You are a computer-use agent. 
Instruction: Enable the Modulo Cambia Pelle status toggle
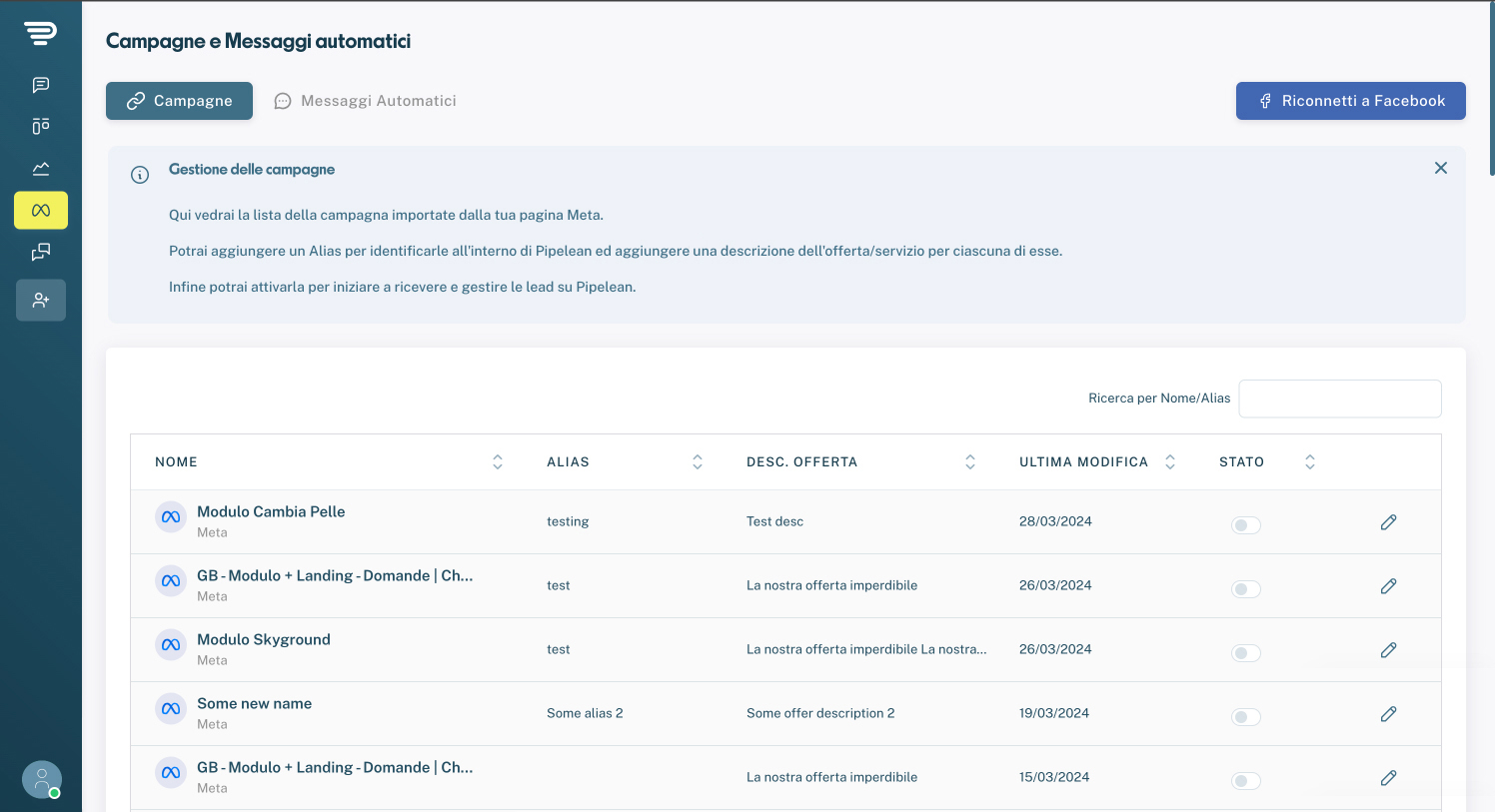(x=1246, y=525)
